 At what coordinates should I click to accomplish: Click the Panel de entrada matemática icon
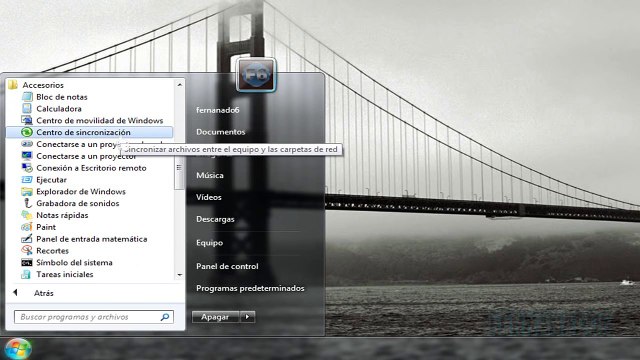pyautogui.click(x=27, y=239)
